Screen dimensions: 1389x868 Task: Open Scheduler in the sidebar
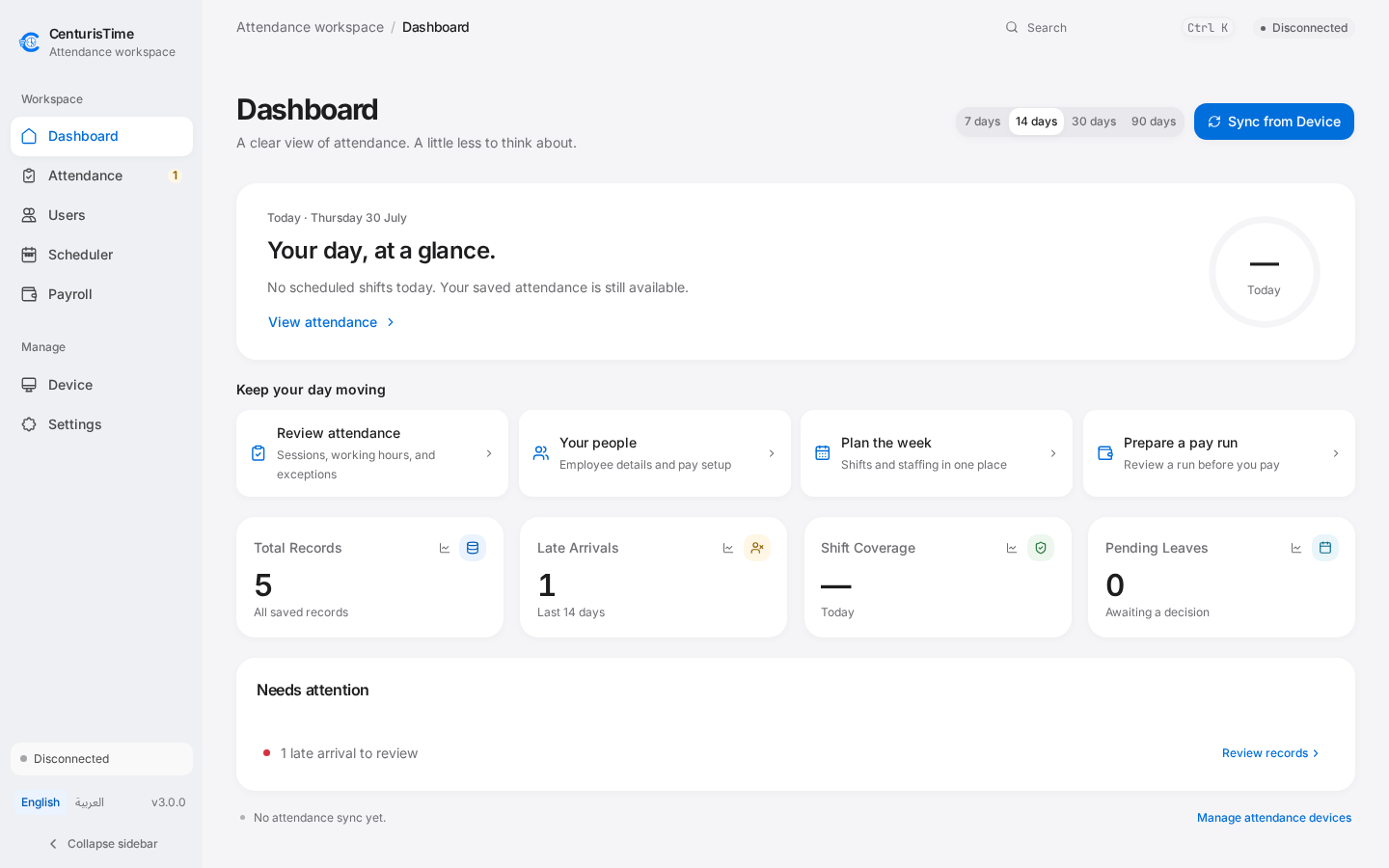click(x=101, y=255)
